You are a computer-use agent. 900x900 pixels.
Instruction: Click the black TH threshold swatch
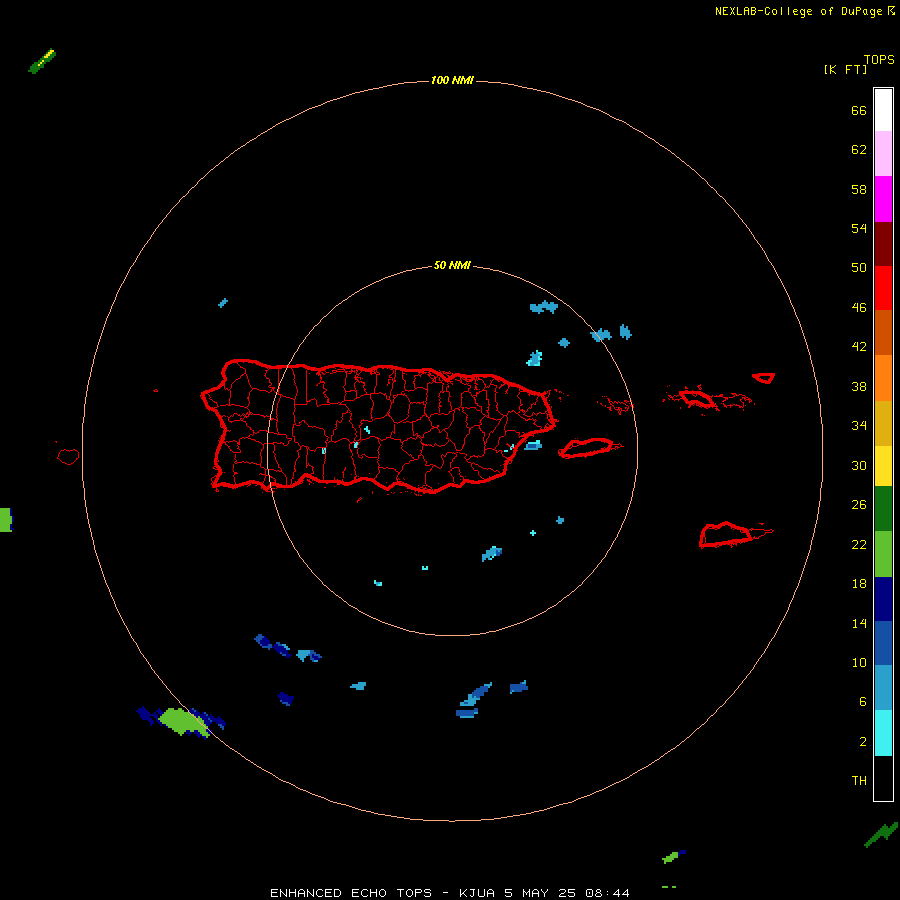pos(883,778)
